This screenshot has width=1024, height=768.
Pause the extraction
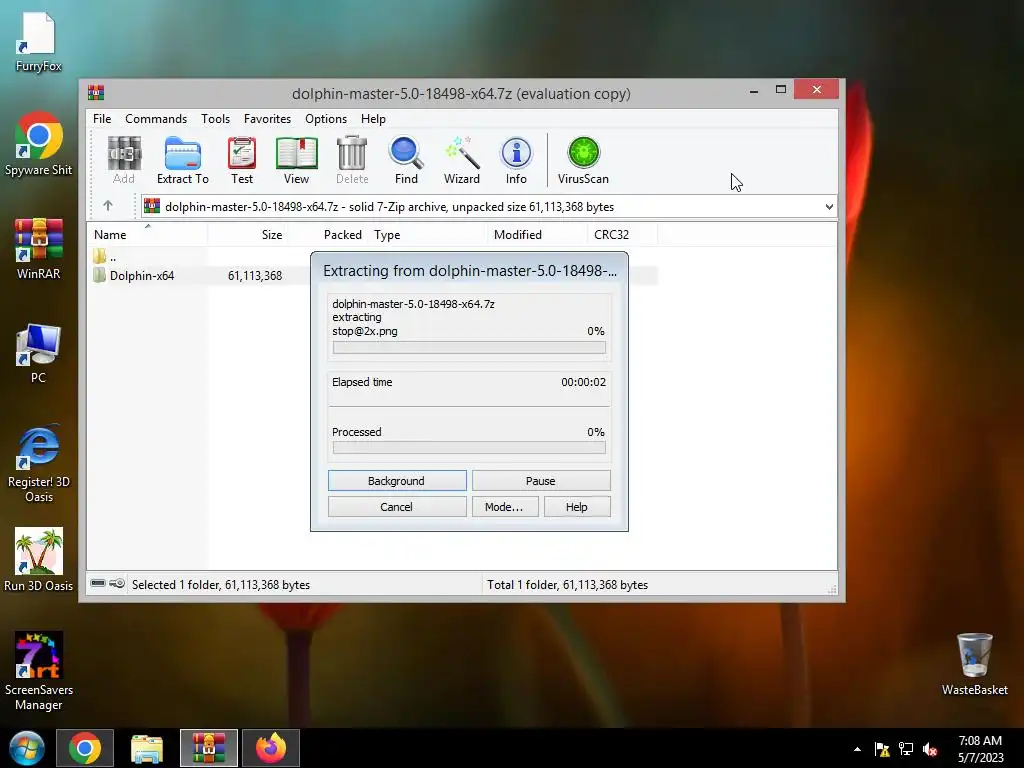(x=541, y=481)
